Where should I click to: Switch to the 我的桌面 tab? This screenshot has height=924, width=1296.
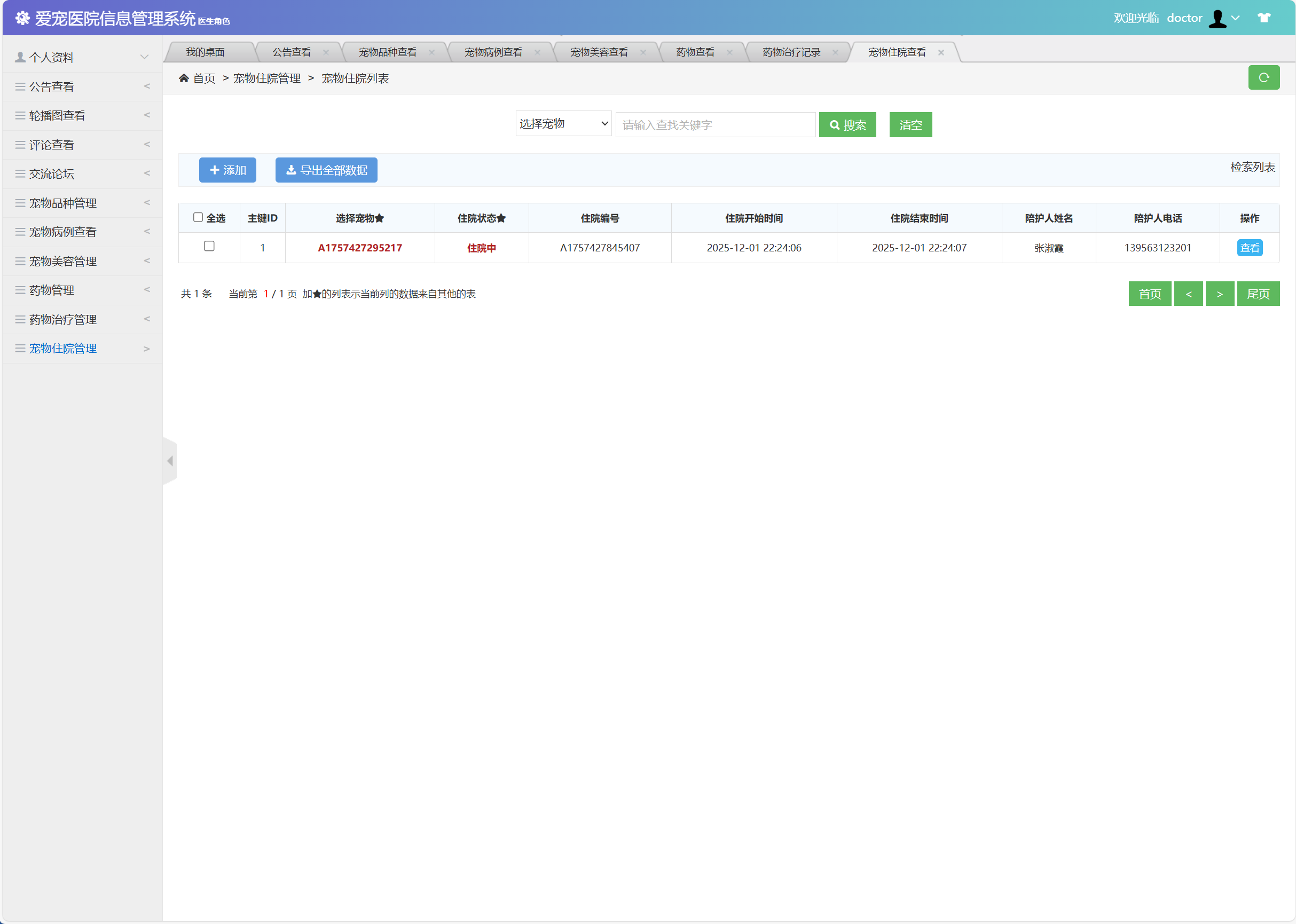click(205, 52)
